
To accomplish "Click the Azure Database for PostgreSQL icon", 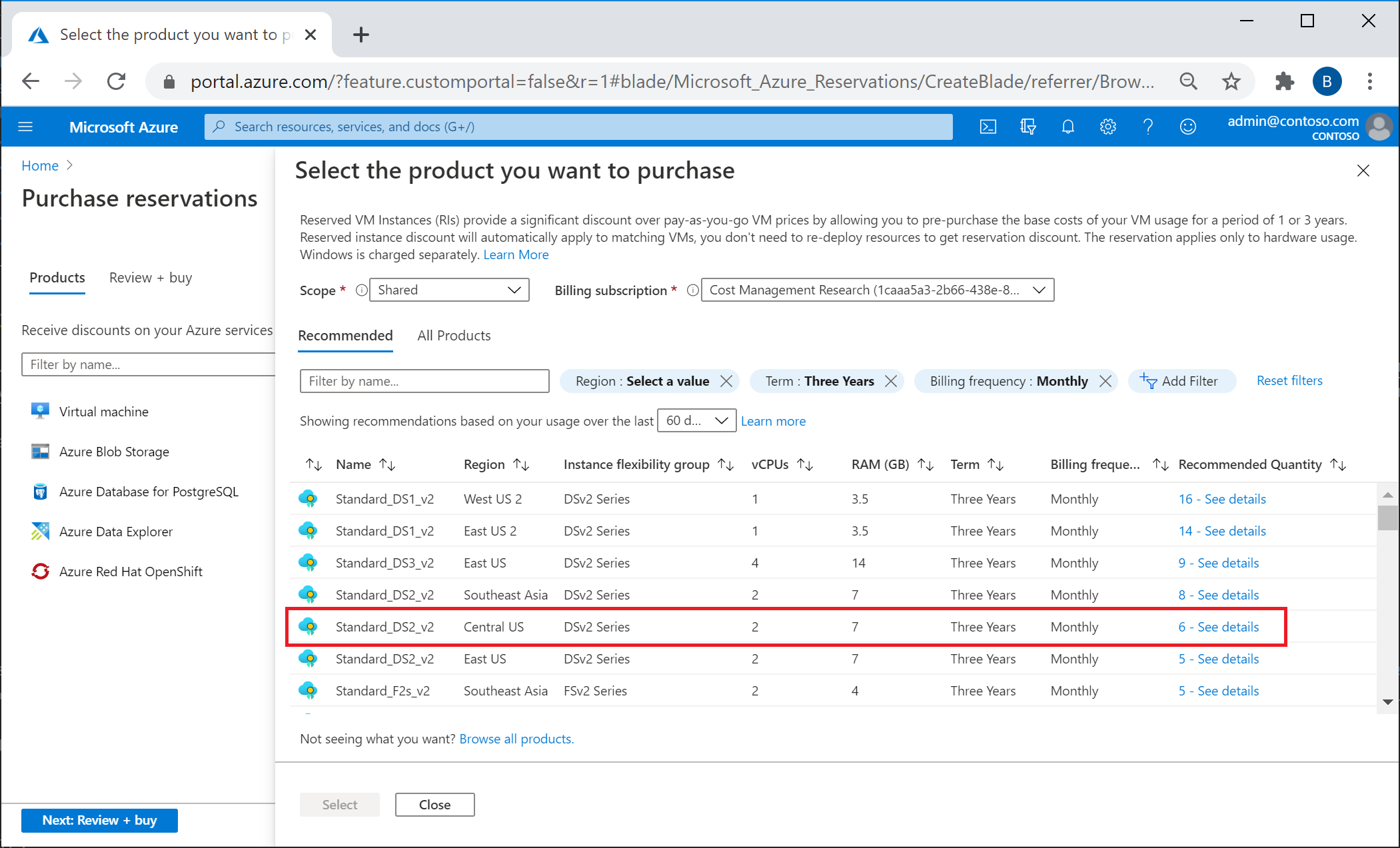I will tap(39, 491).
